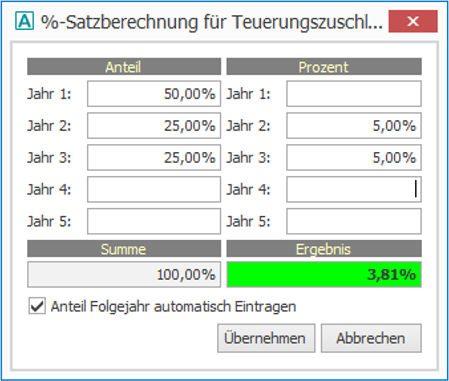Click the Ergebnis header label
449x381 pixels.
coord(324,249)
